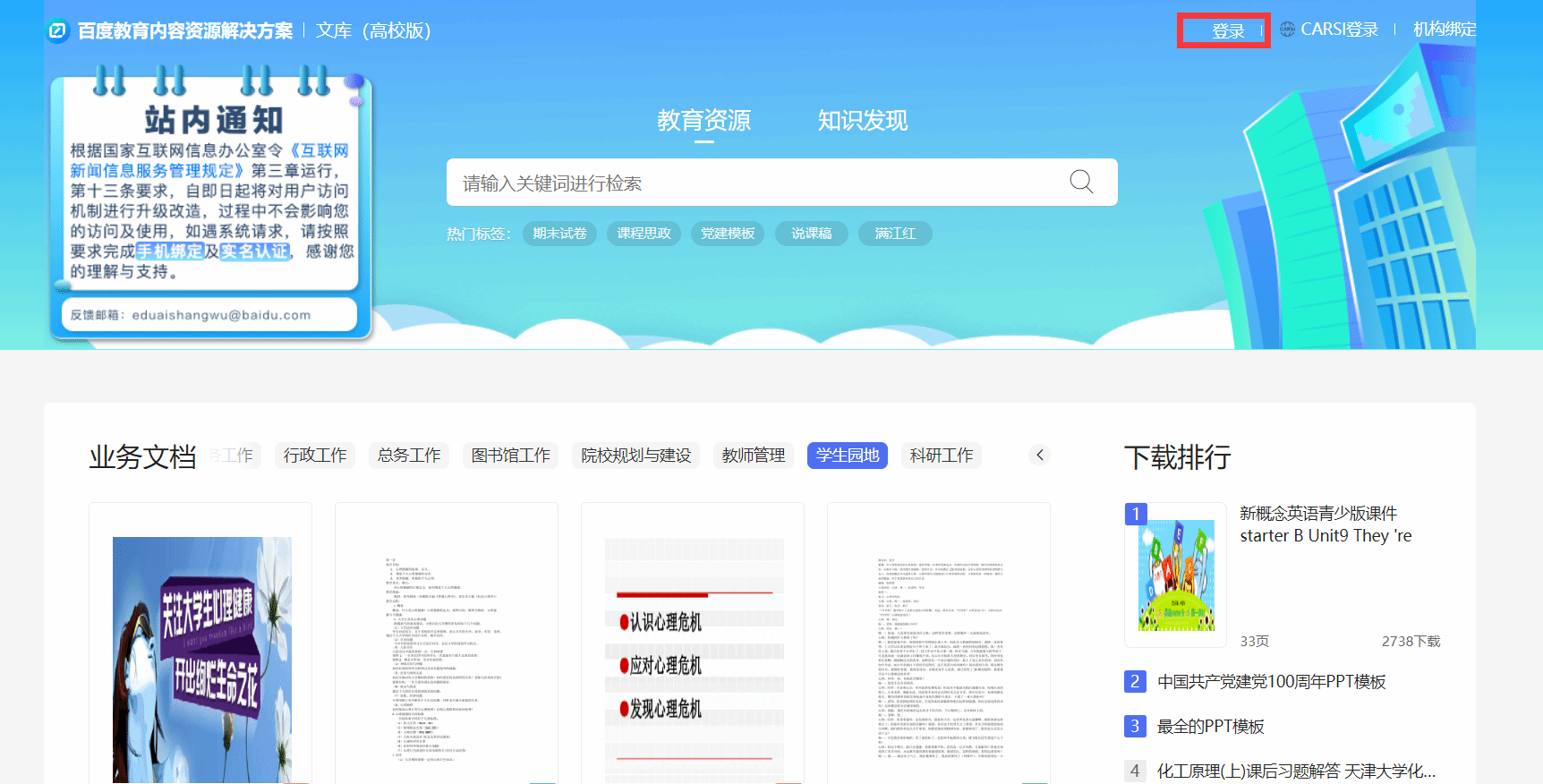Image resolution: width=1543 pixels, height=784 pixels.
Task: Select the 期末试卷 hot tag
Action: click(x=559, y=234)
